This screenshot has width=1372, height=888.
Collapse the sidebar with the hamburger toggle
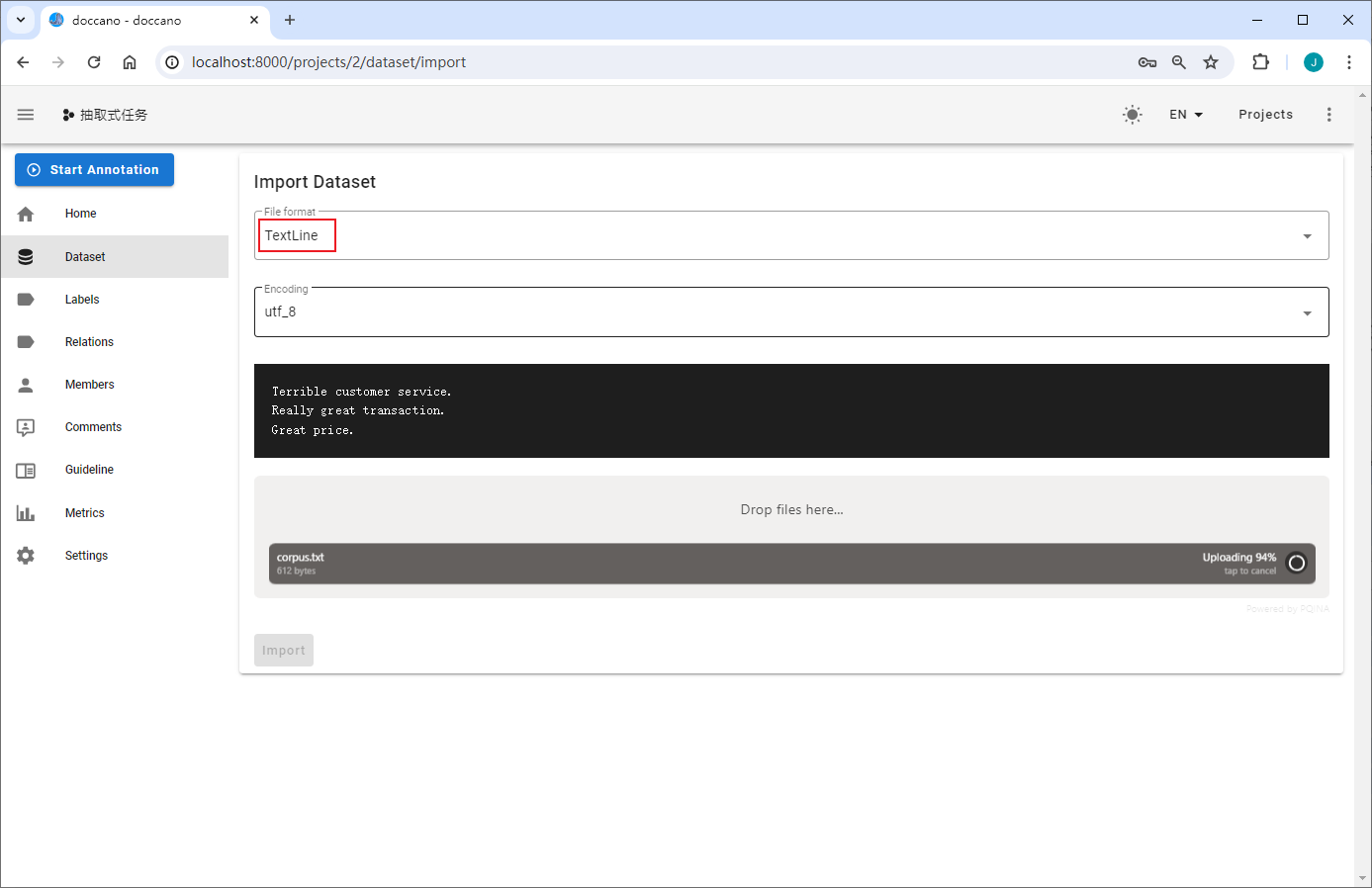[x=25, y=114]
